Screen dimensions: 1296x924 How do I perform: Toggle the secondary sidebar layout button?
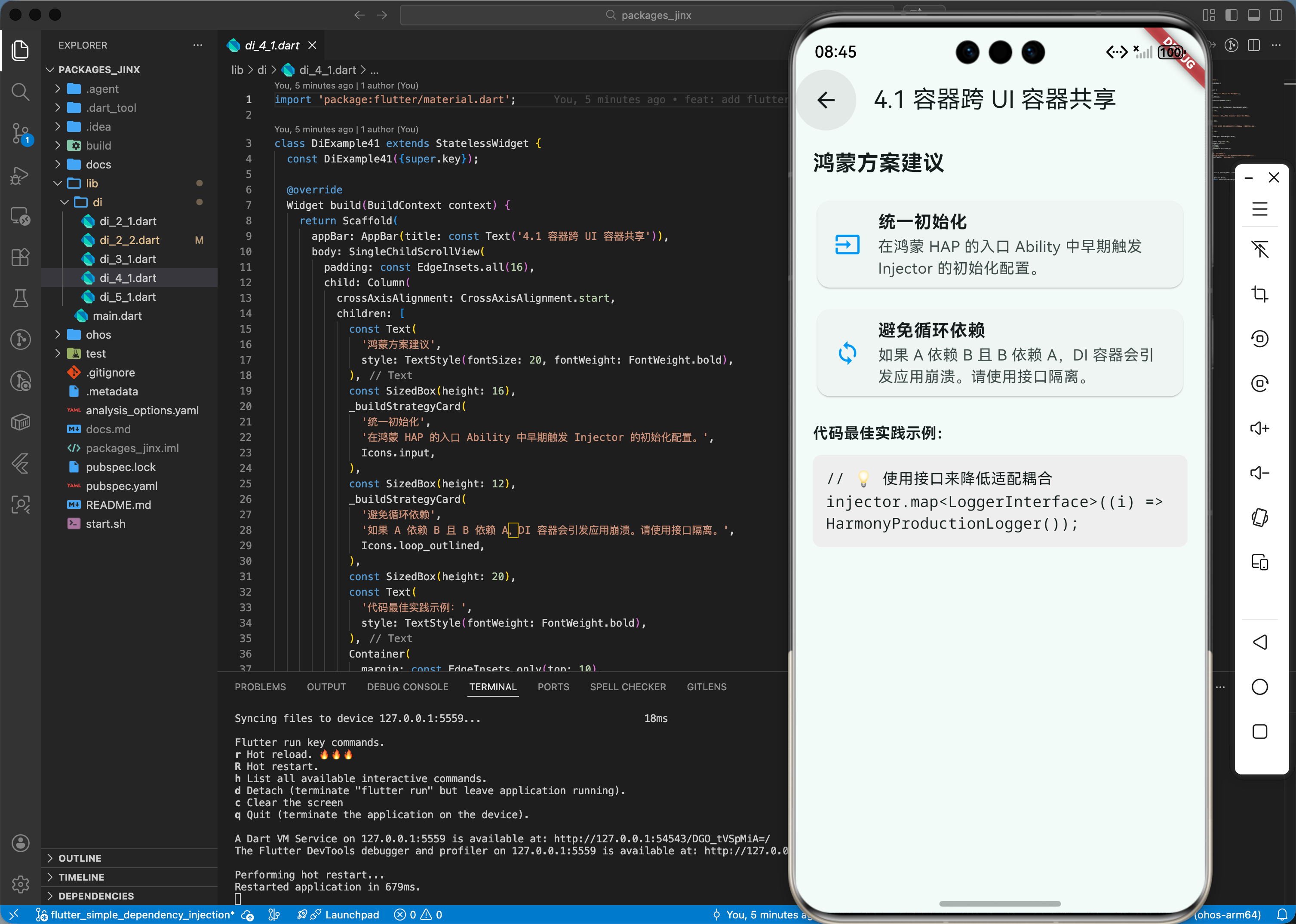pos(1276,15)
